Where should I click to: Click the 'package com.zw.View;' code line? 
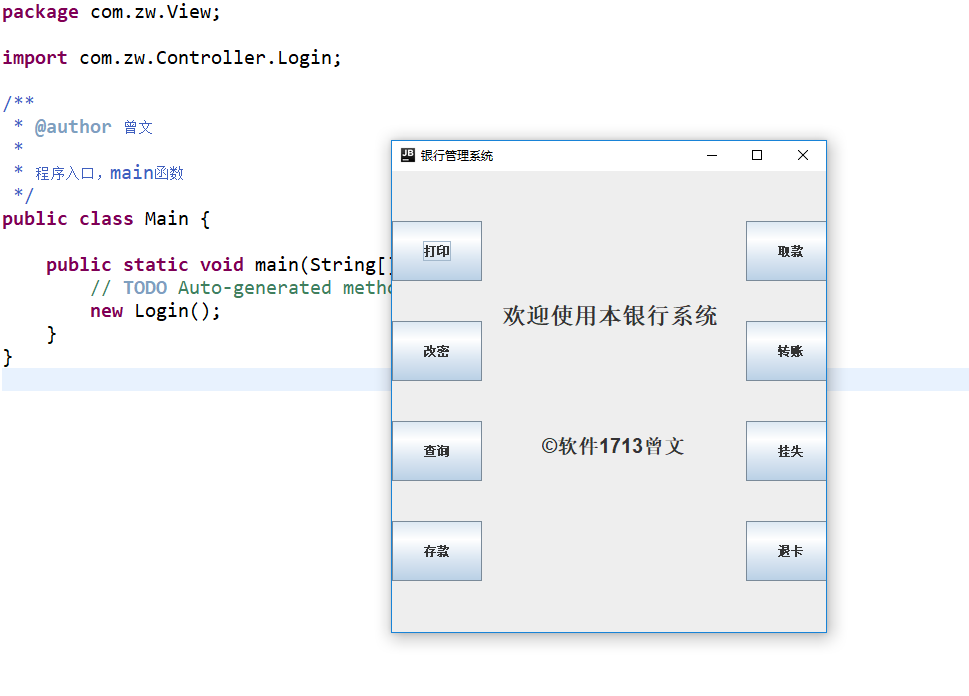[x=111, y=12]
